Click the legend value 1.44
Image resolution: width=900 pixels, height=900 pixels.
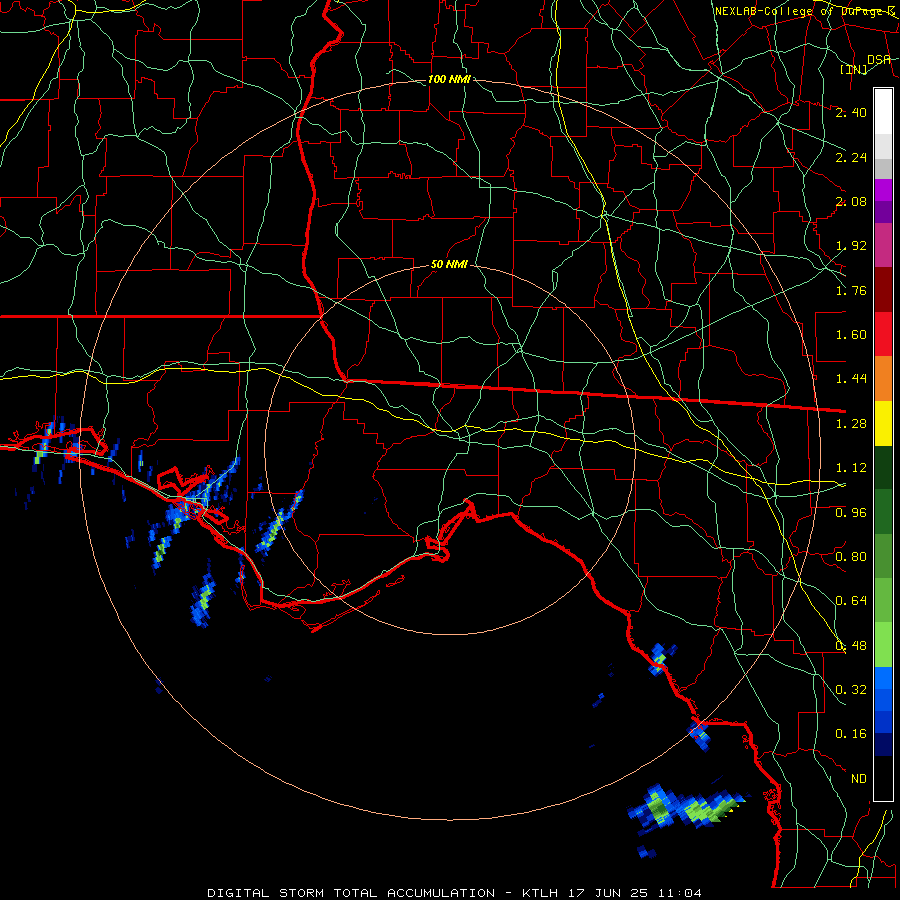point(851,379)
